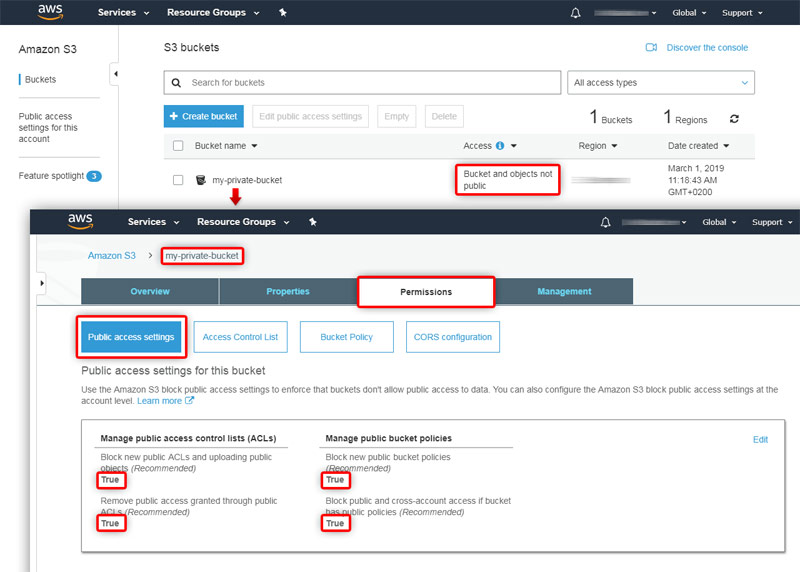Open Resource Groups menu in the top console

click(x=213, y=12)
